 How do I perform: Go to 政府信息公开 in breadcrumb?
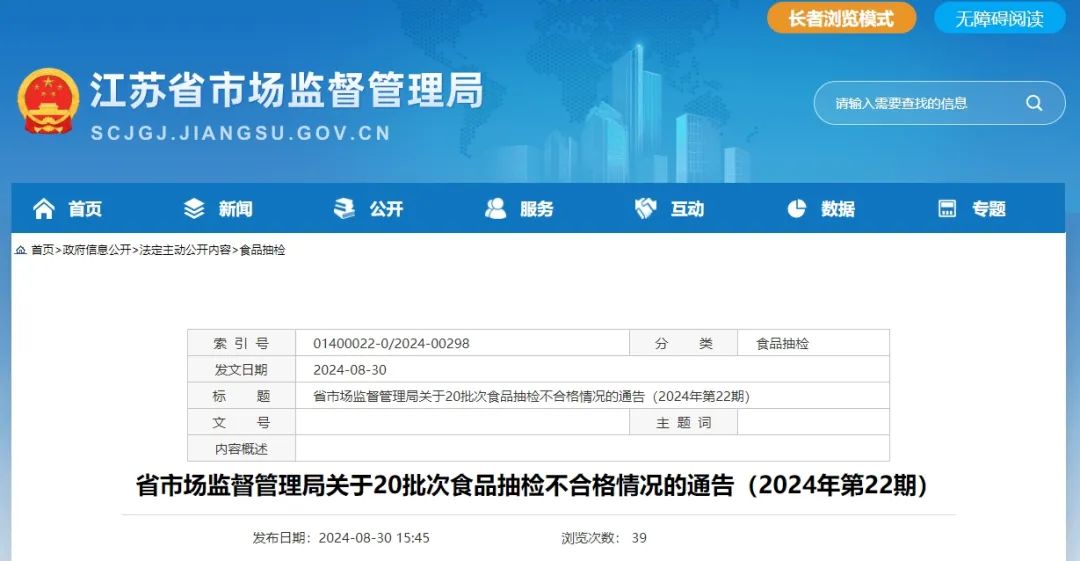[97, 250]
